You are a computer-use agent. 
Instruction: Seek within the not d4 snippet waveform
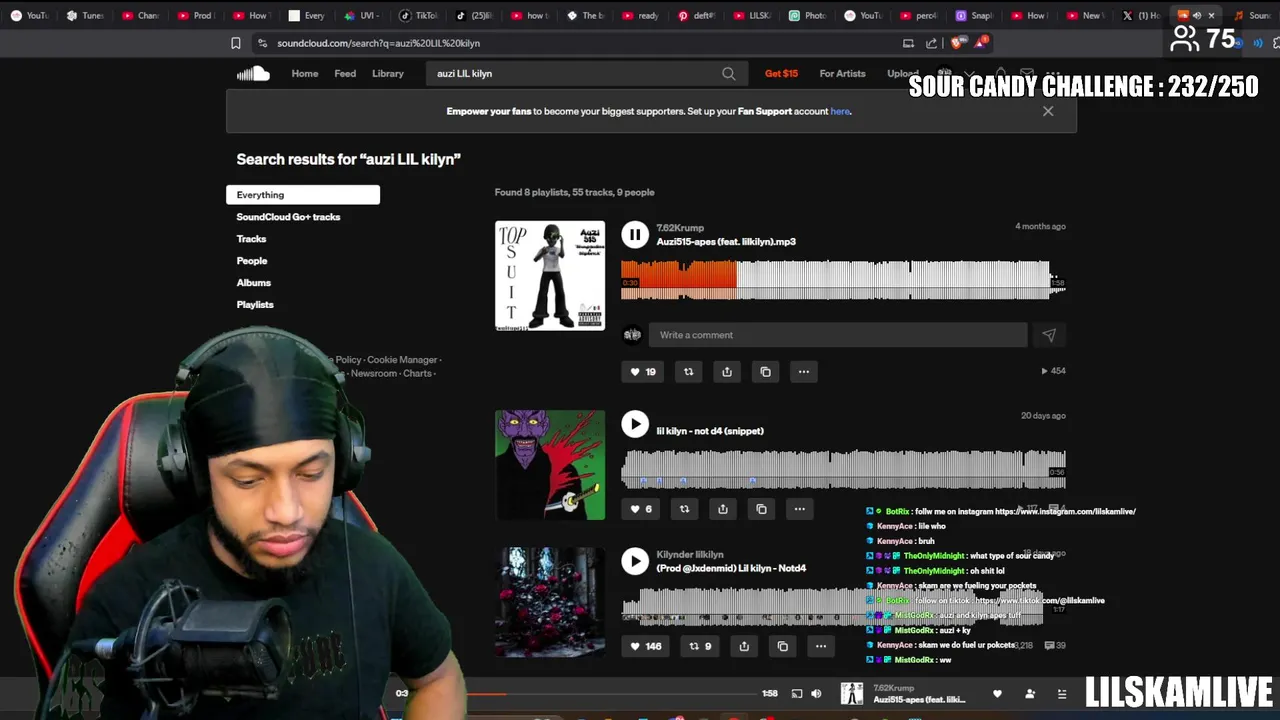843,469
